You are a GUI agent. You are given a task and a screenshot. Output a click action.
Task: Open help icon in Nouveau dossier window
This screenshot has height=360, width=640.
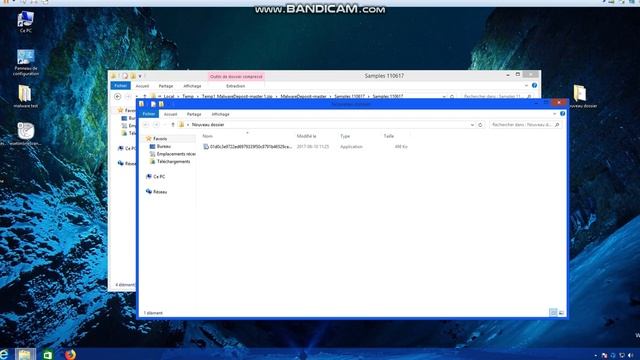tap(562, 113)
